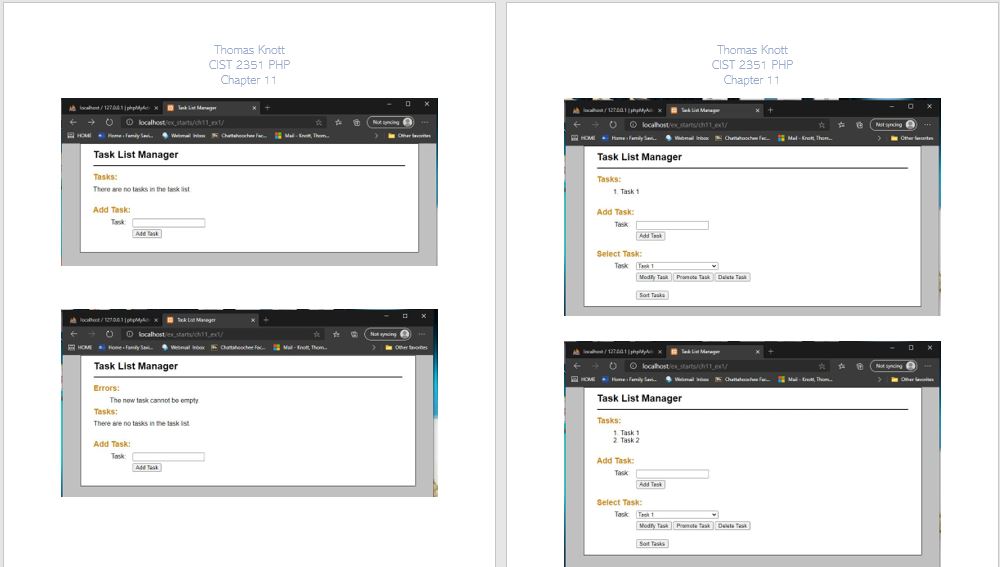Open the Chattahoochee Tec bookmark in the Errors screenshot
Viewport: 1000px width, 567px height.
239,348
